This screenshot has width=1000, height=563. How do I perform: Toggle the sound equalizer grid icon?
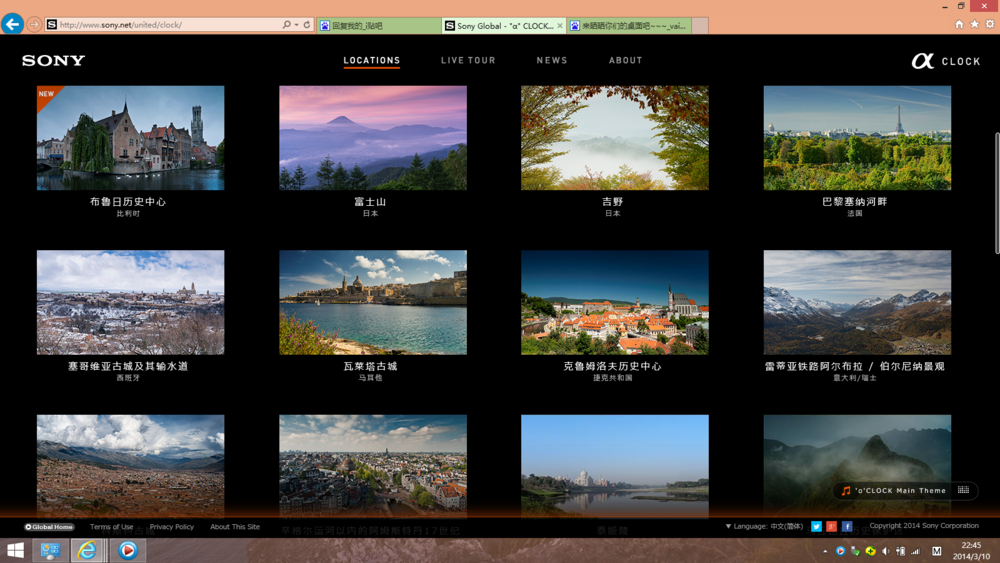pyautogui.click(x=963, y=490)
